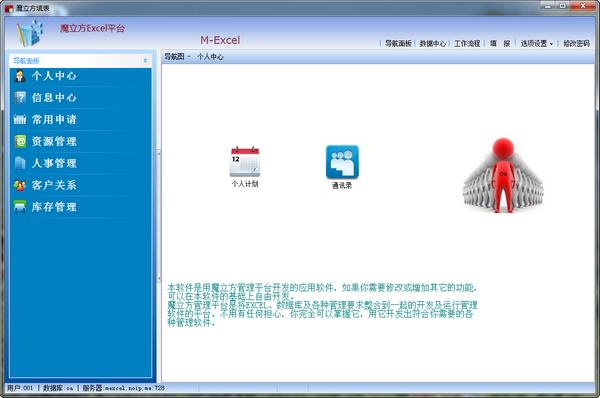
Task: Click 数据库:oa in the status bar
Action: (x=58, y=388)
